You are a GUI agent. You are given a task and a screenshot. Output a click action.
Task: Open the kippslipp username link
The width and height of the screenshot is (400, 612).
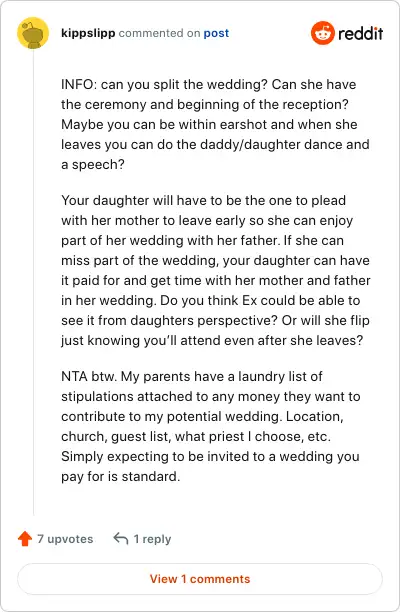tap(88, 33)
